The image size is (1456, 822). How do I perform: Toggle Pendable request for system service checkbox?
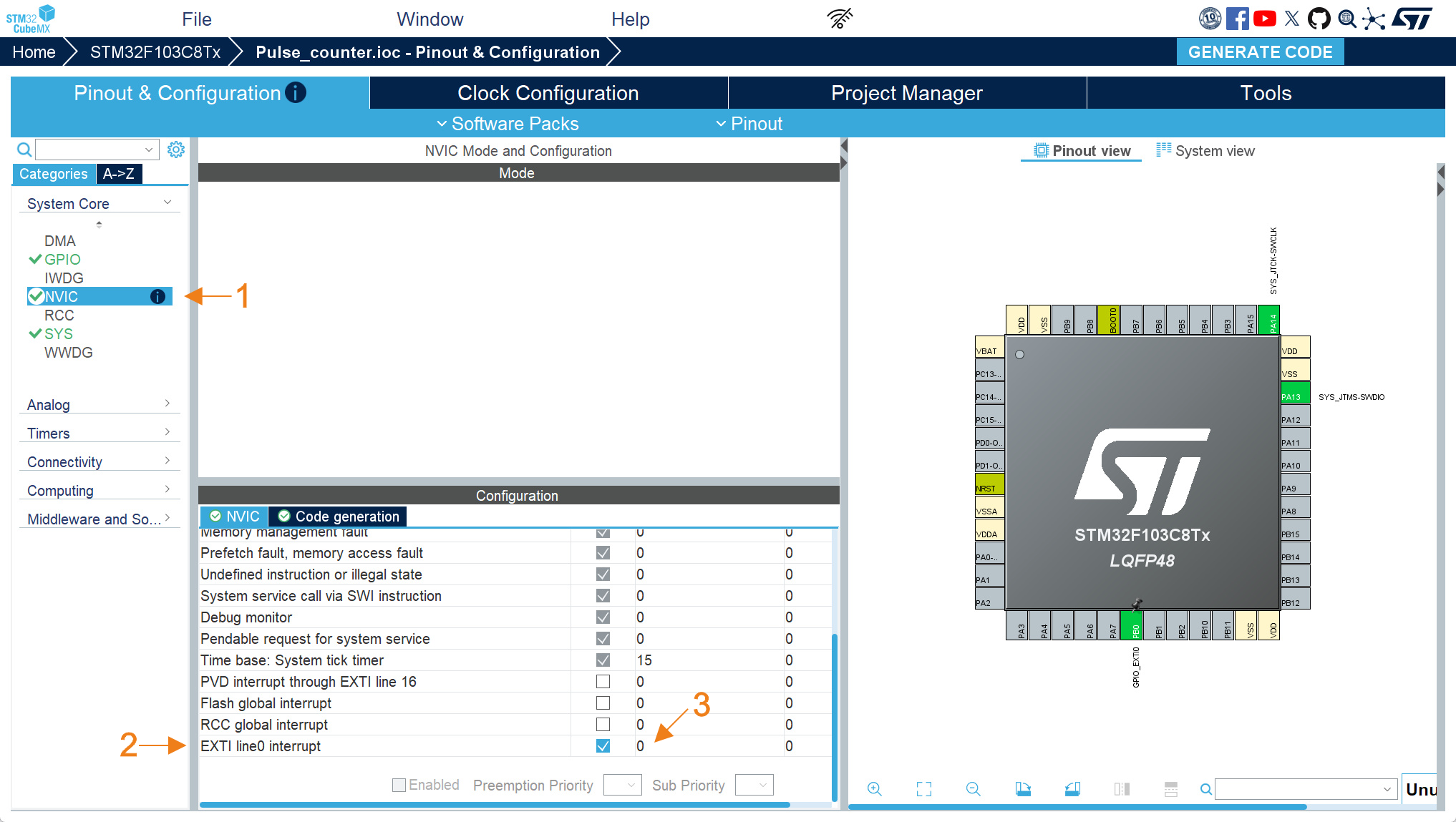tap(603, 639)
